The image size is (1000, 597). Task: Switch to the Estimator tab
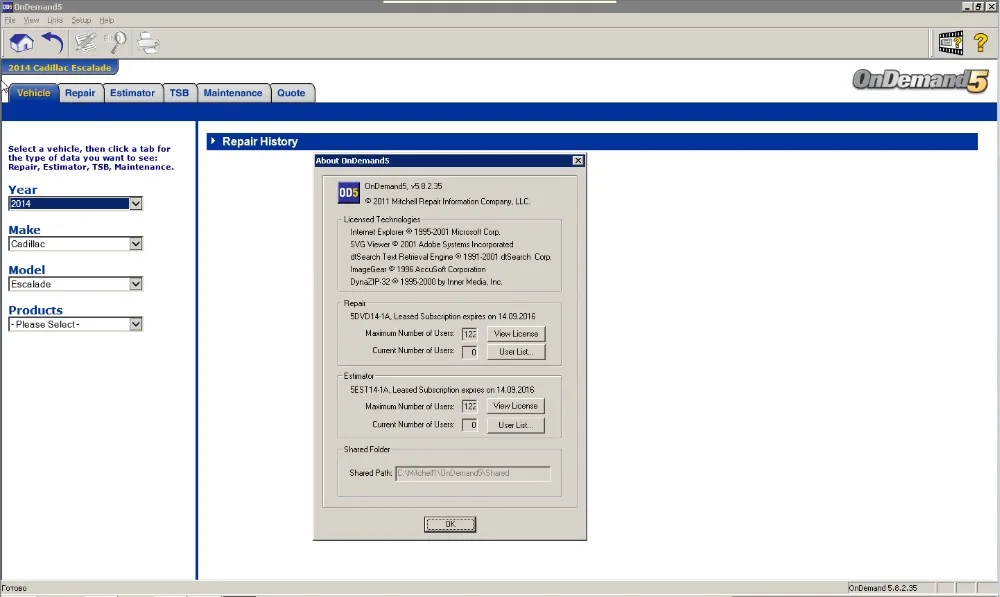tap(132, 93)
